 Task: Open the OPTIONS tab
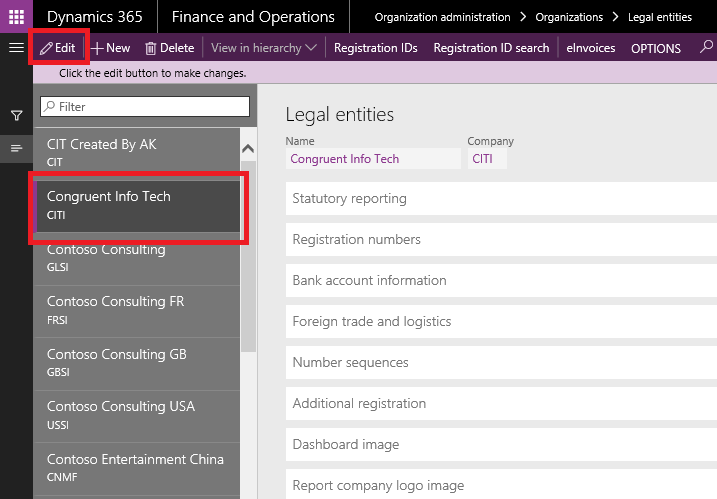tap(656, 48)
